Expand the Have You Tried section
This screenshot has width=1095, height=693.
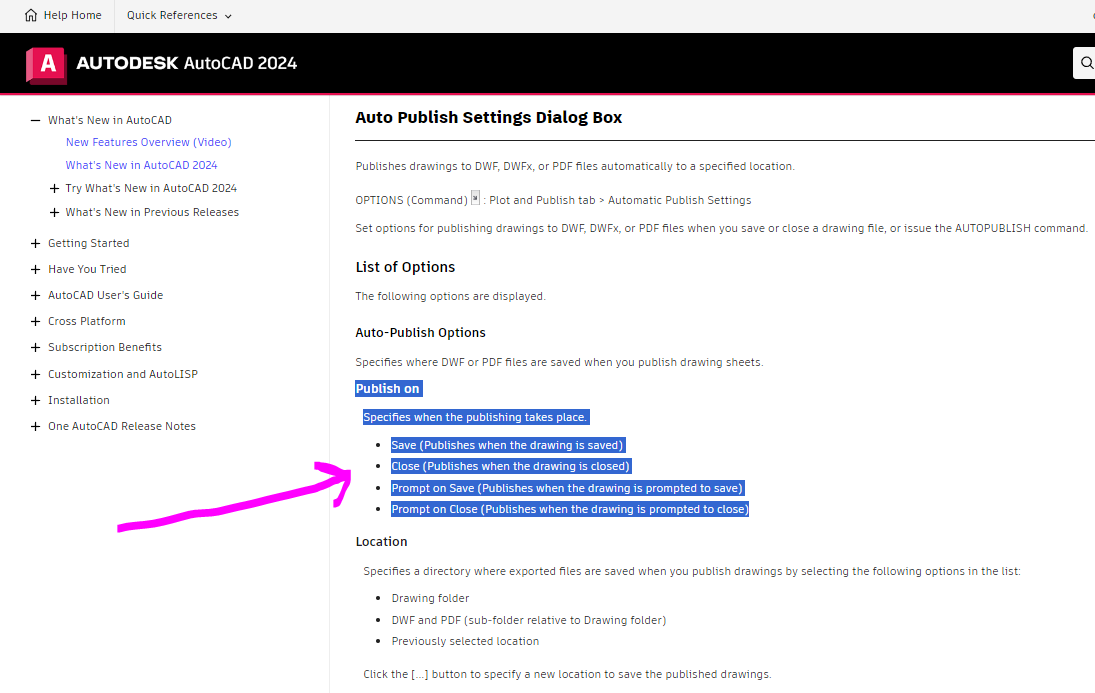click(36, 268)
